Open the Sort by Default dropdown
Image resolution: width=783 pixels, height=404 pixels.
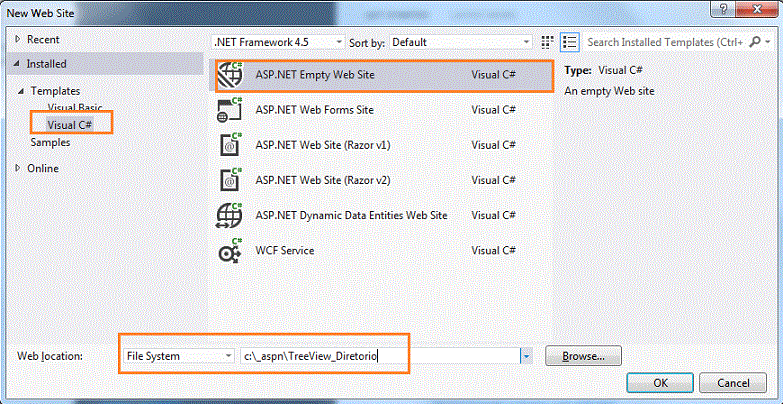click(460, 42)
